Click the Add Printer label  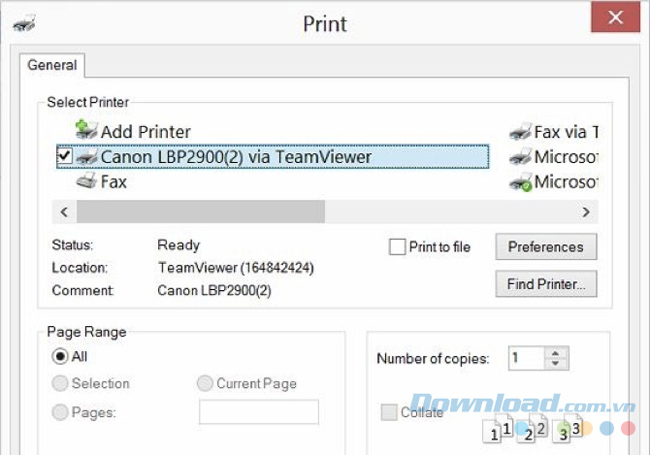coord(146,132)
